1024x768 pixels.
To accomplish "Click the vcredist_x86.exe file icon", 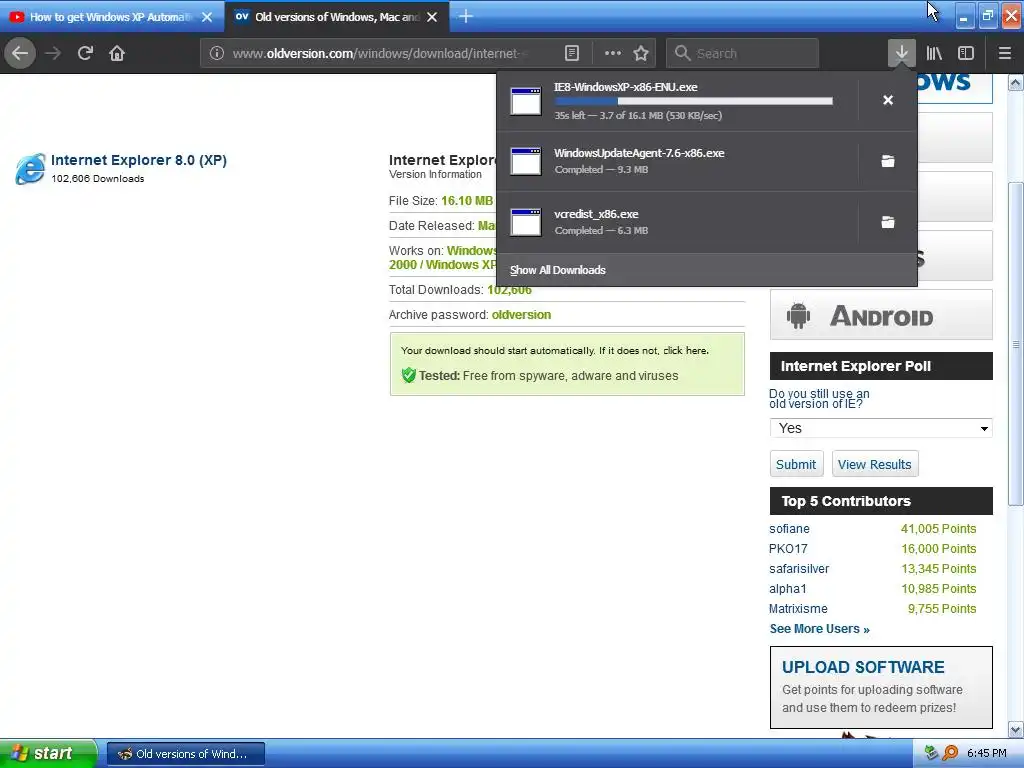I will point(526,222).
